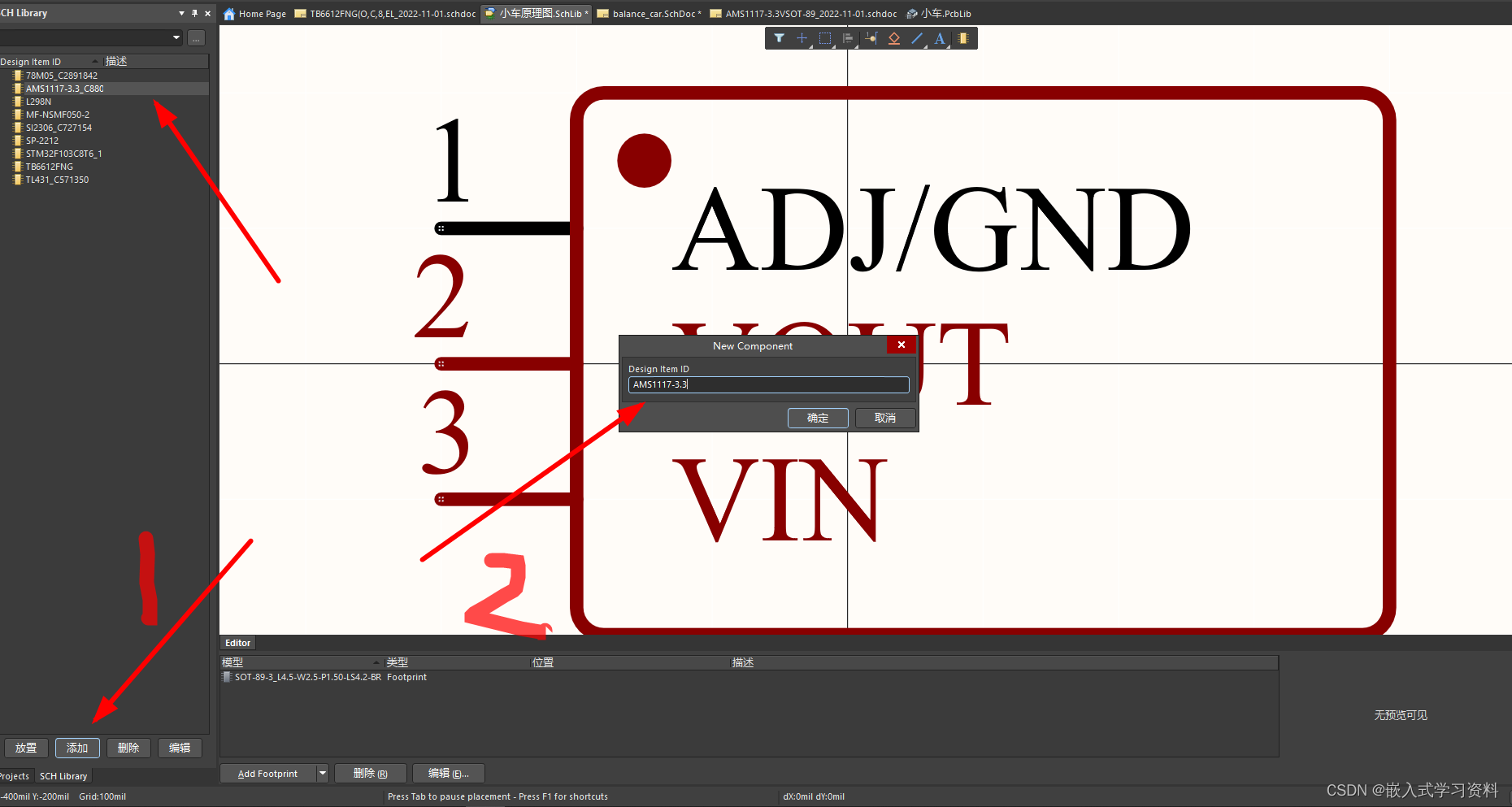The width and height of the screenshot is (1512, 807).
Task: Open the Home Page tab
Action: pyautogui.click(x=254, y=14)
